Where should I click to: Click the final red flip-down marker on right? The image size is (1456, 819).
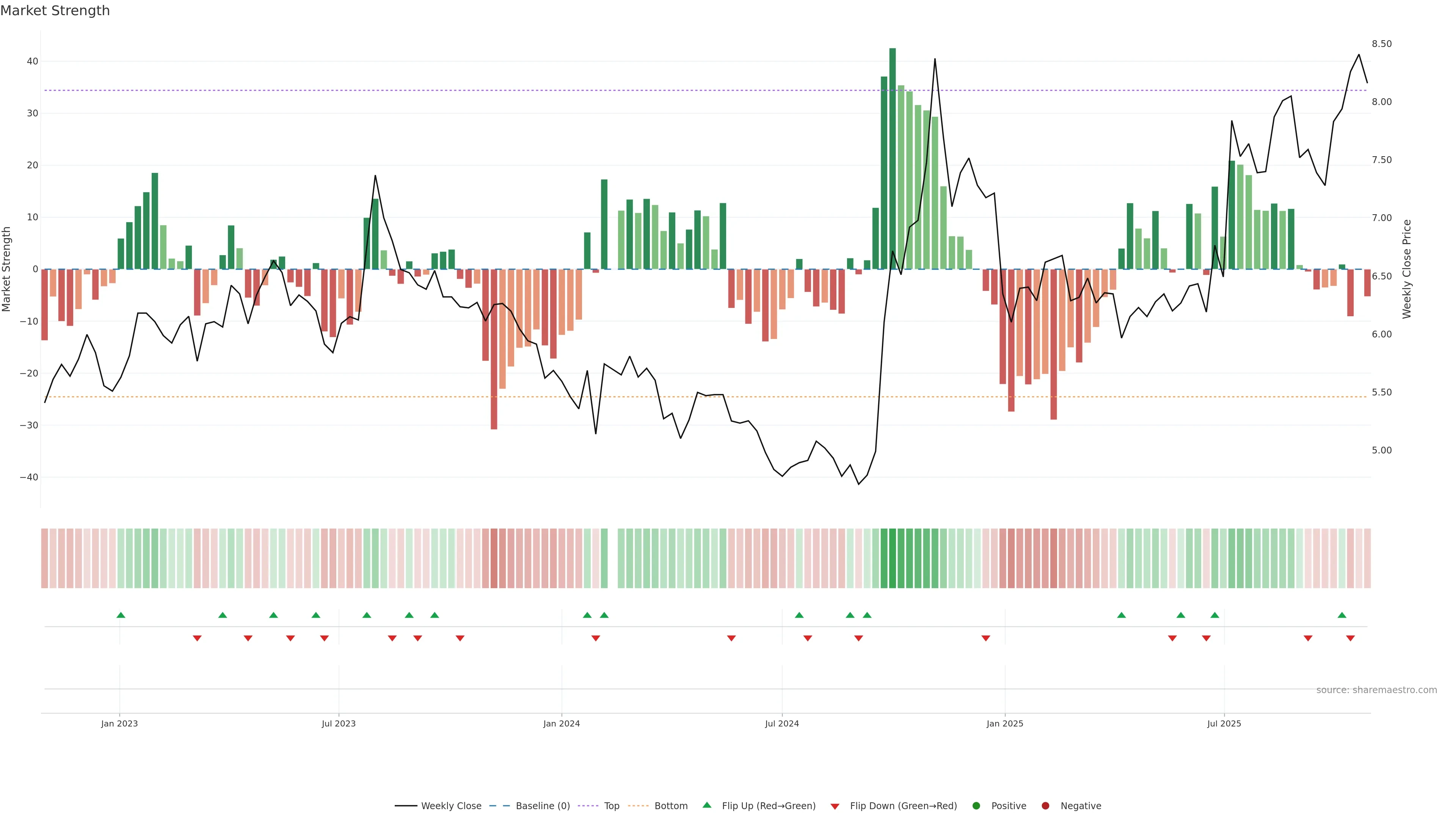[x=1350, y=638]
